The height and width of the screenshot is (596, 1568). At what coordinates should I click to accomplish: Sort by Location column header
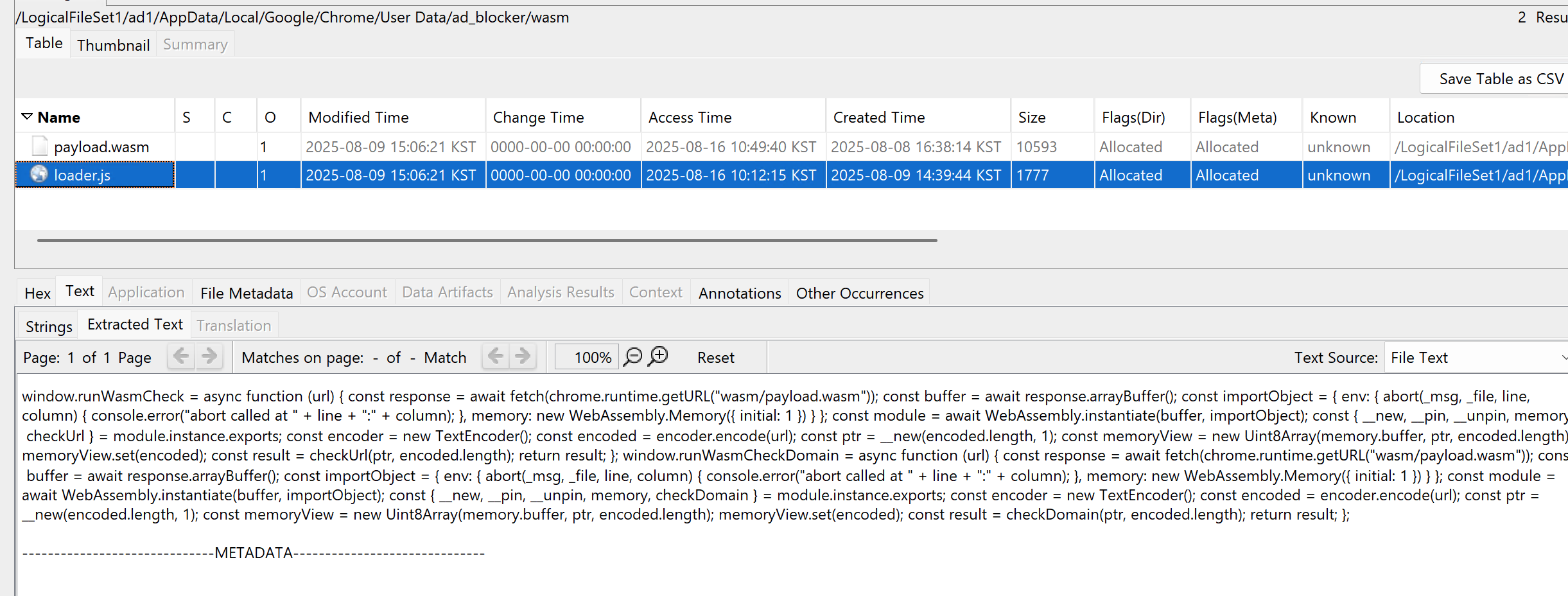[1479, 117]
